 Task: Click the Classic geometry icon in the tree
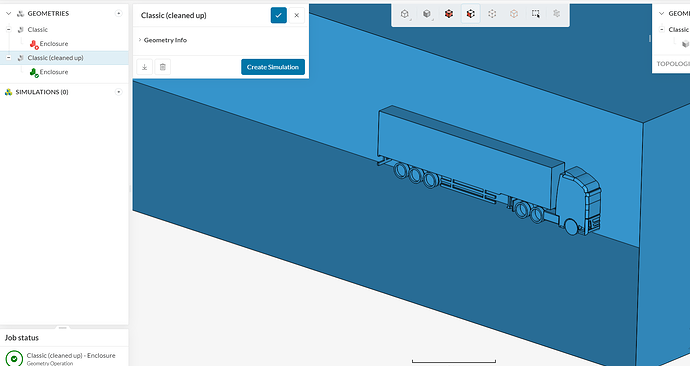pos(20,29)
